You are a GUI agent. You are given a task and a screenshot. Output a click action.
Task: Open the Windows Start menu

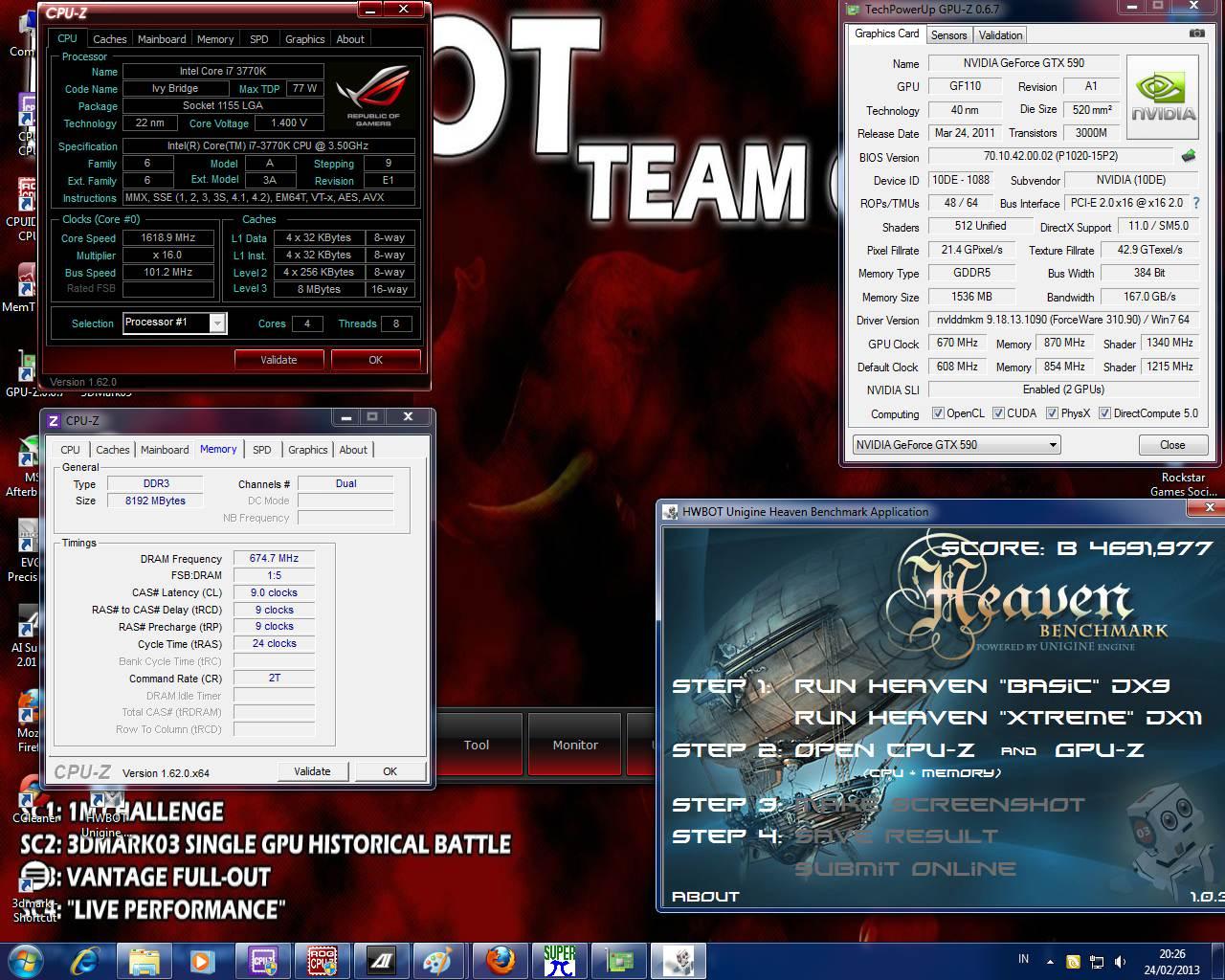pos(25,960)
